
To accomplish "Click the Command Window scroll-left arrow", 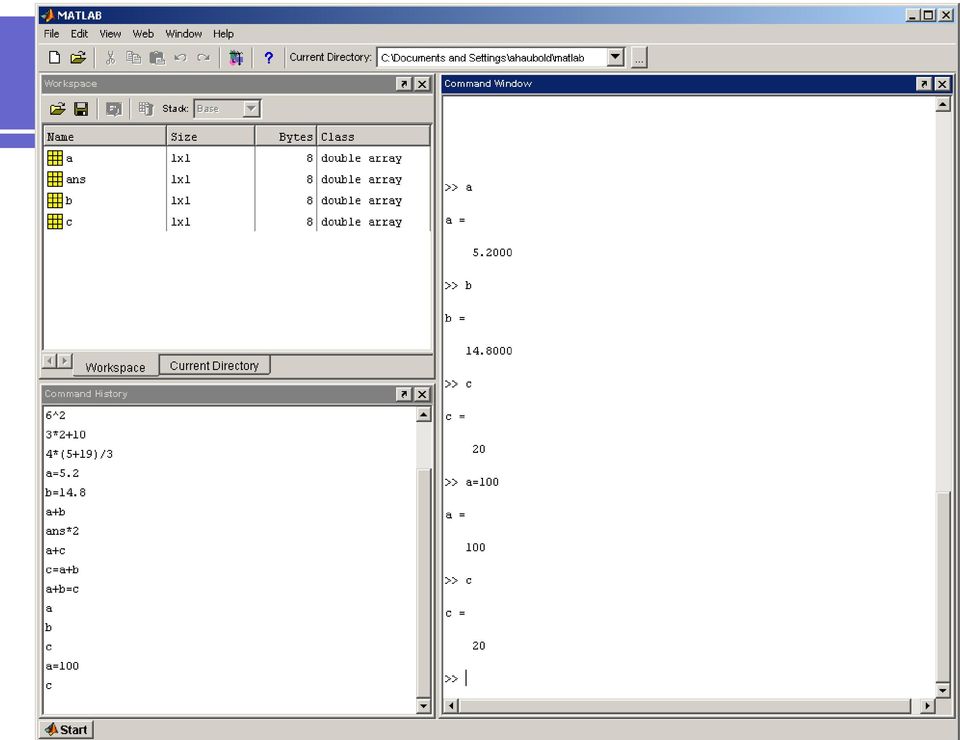I will pyautogui.click(x=451, y=706).
